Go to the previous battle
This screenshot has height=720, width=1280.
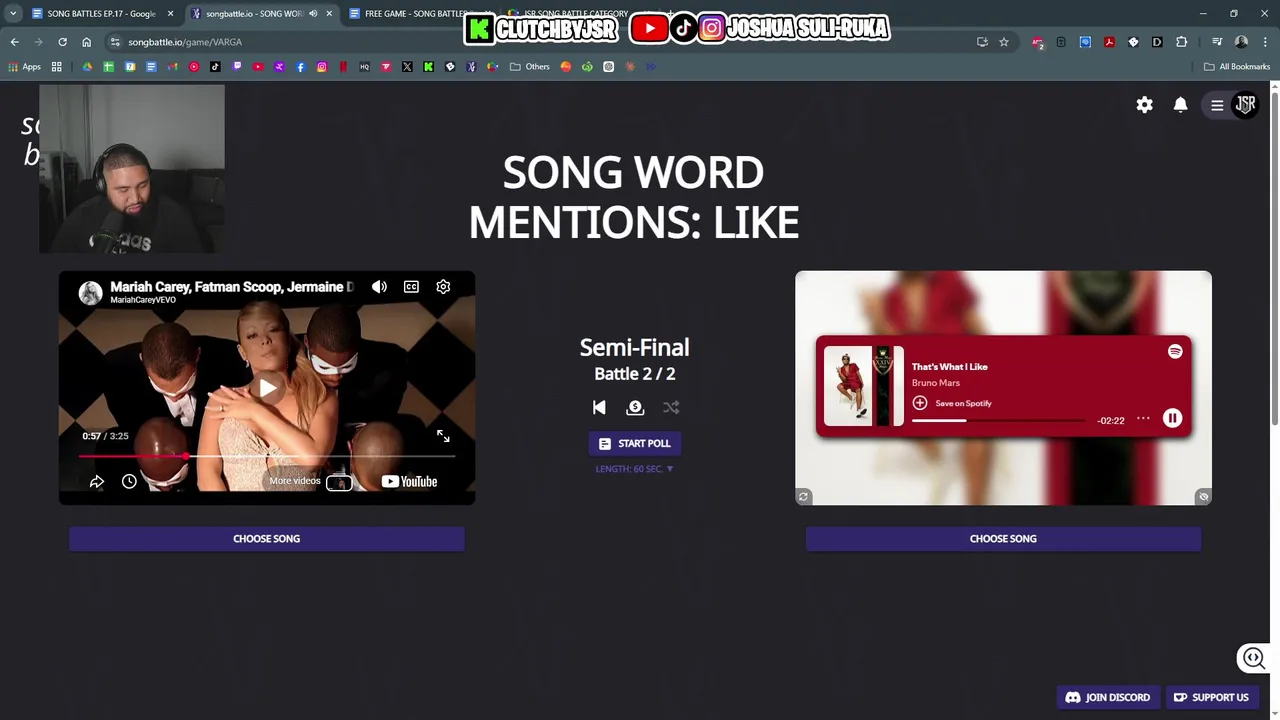[x=599, y=407]
